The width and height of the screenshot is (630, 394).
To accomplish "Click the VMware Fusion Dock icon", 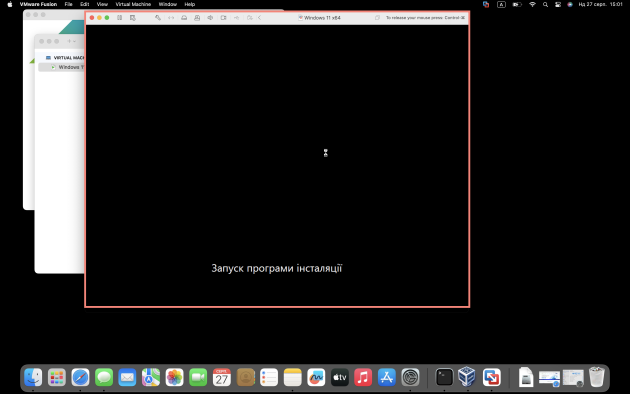I will tap(491, 377).
